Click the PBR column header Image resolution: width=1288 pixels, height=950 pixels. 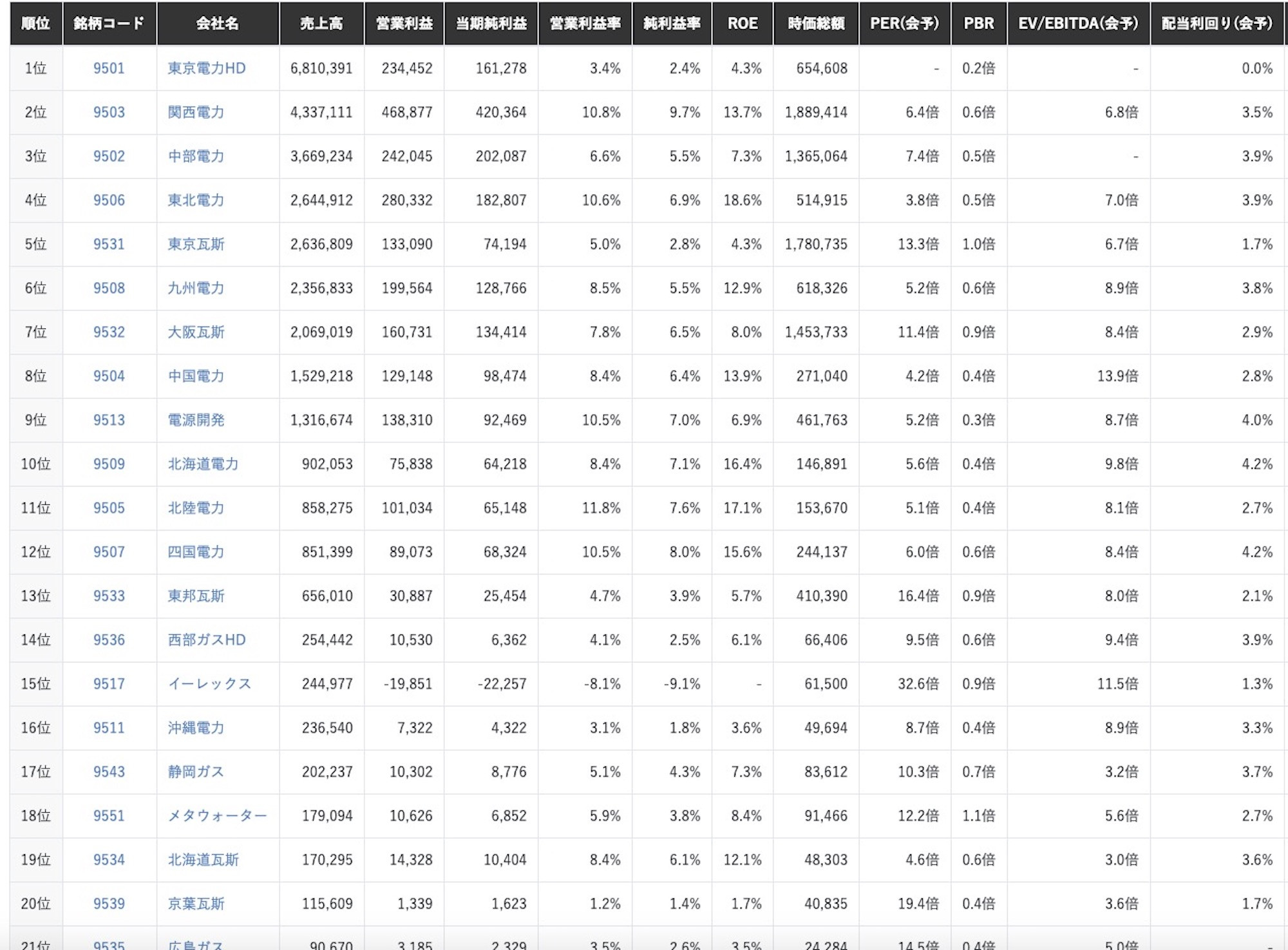(x=979, y=24)
